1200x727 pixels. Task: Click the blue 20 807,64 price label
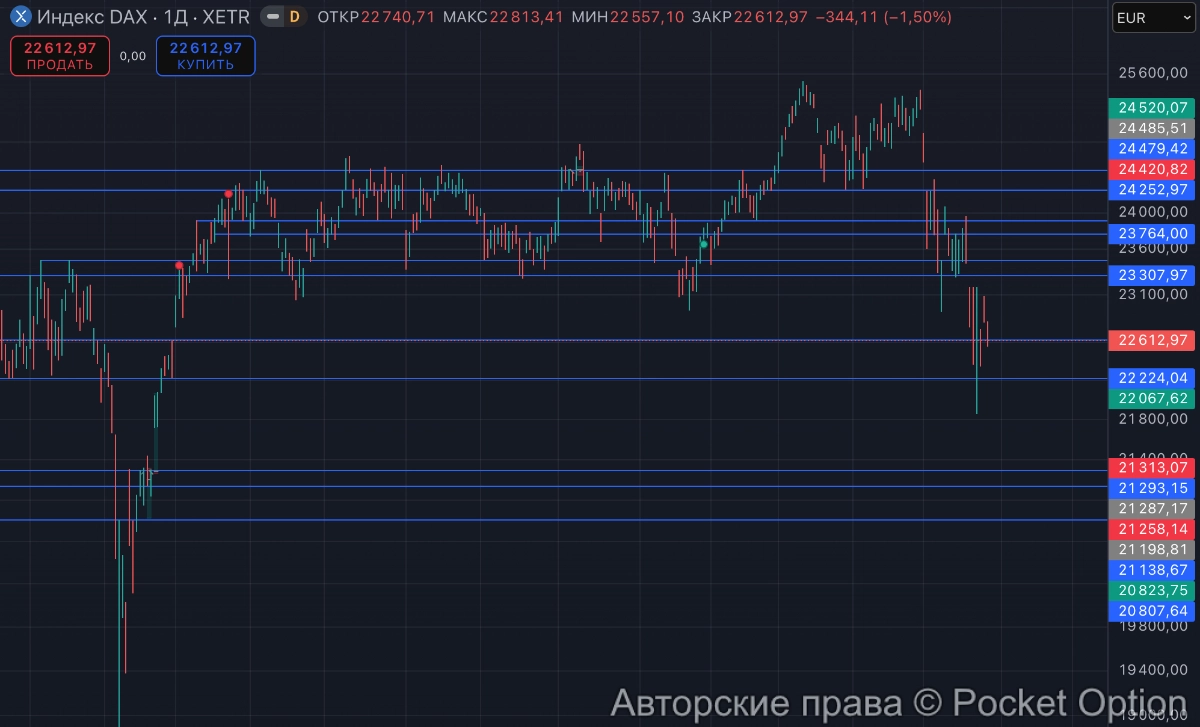(1153, 610)
